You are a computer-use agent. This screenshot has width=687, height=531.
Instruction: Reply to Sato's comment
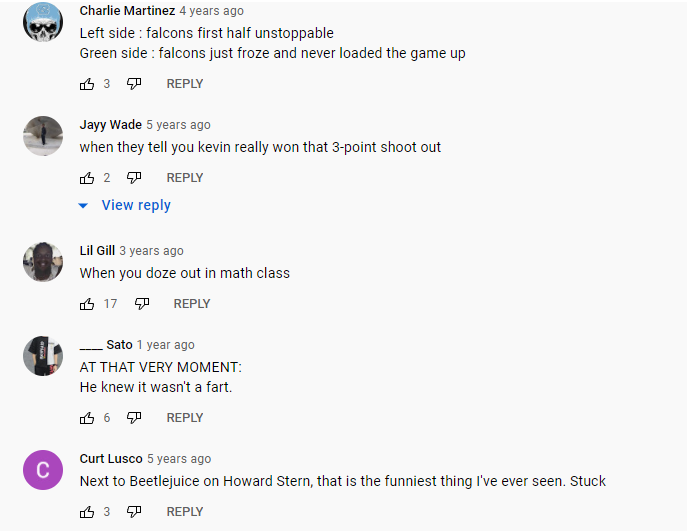185,418
